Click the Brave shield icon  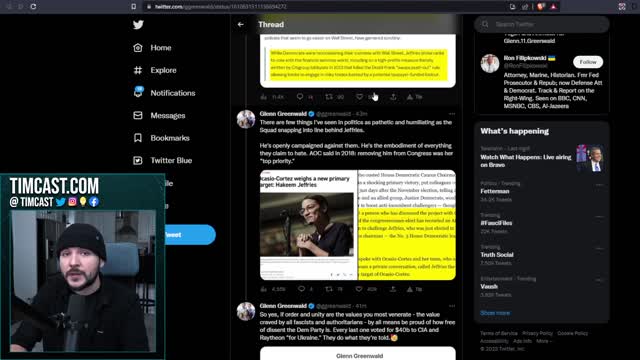(x=541, y=7)
